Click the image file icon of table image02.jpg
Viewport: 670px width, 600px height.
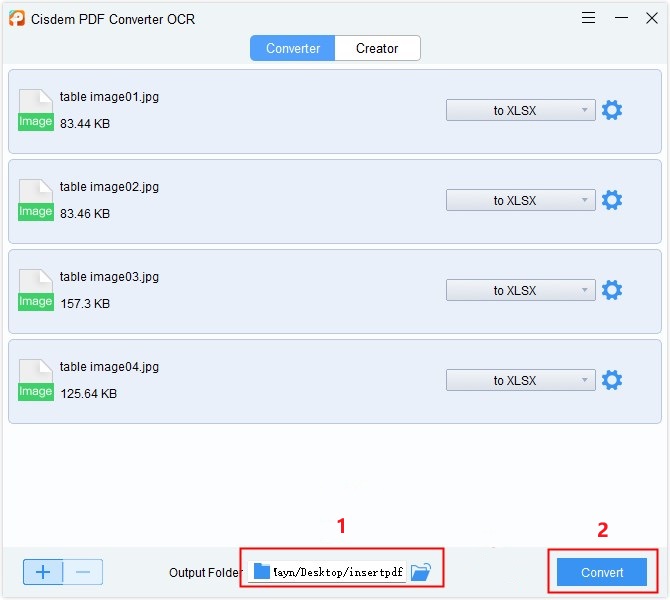[x=36, y=200]
